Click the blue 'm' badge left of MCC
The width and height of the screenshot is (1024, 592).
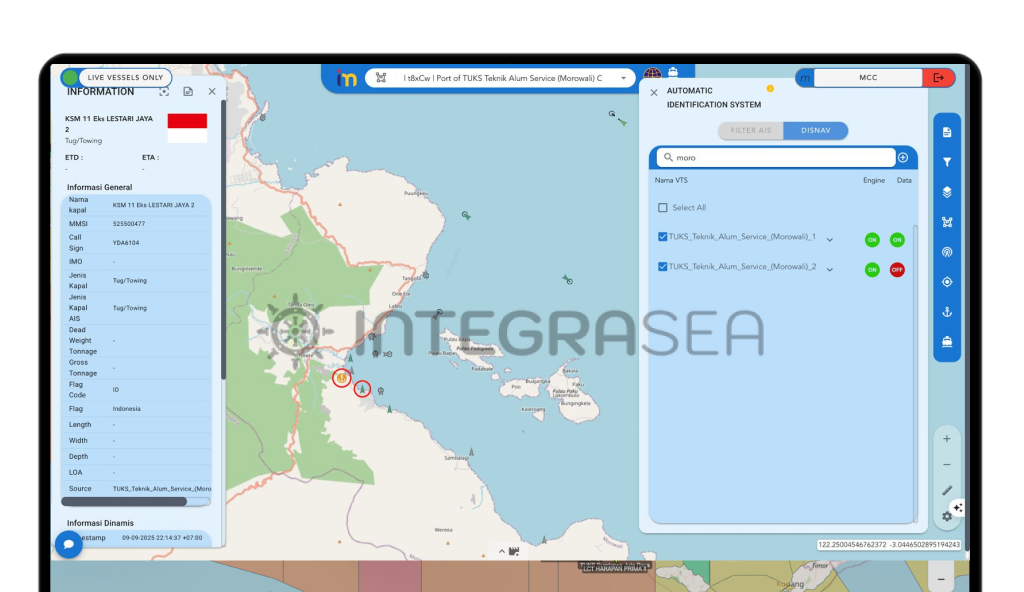pyautogui.click(x=805, y=78)
